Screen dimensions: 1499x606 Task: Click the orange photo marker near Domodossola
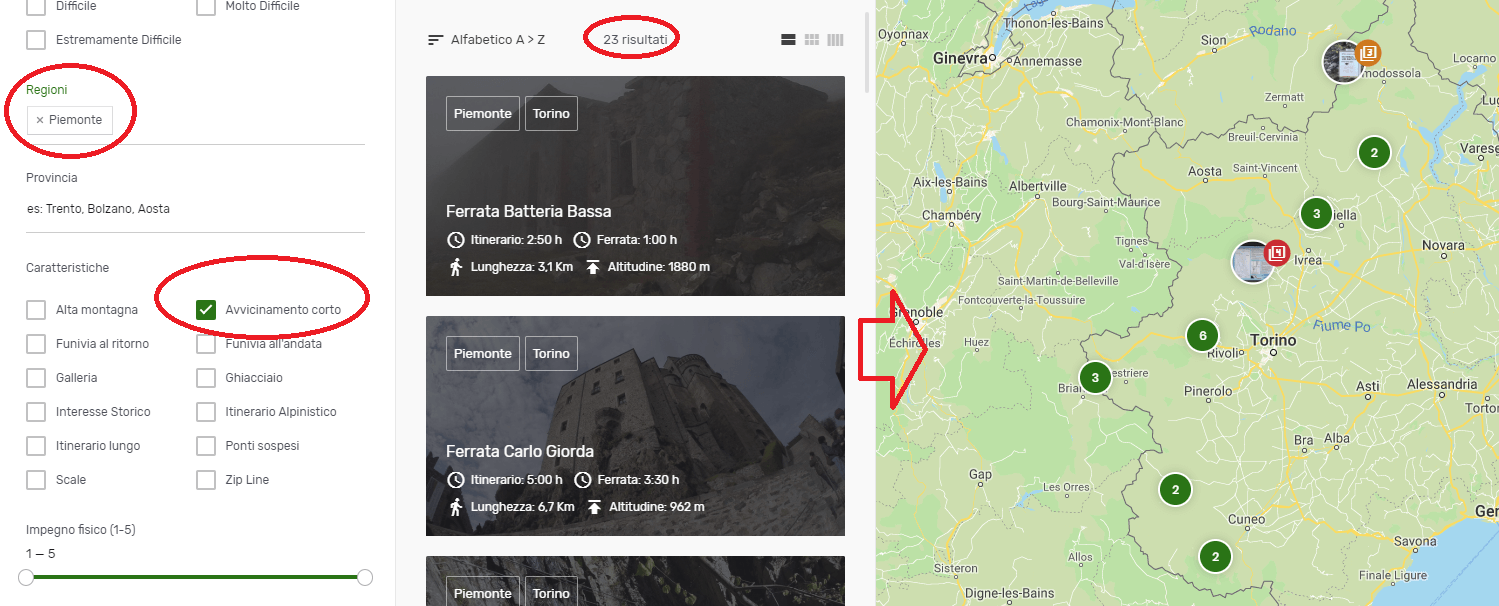pos(1368,52)
